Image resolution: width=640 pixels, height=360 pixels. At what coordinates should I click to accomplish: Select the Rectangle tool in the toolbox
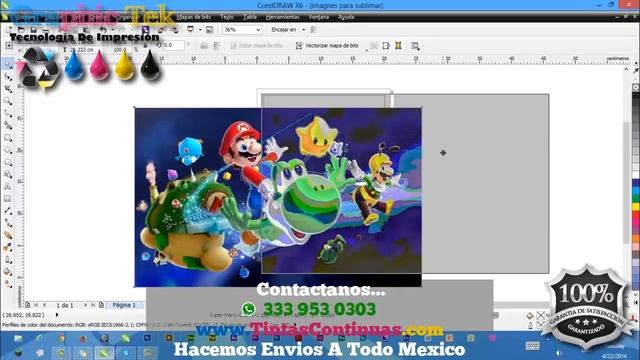pyautogui.click(x=8, y=138)
